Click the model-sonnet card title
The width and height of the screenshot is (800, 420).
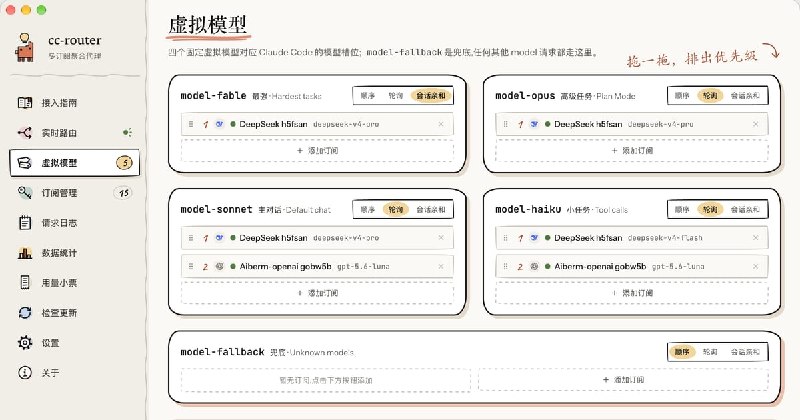pos(216,210)
